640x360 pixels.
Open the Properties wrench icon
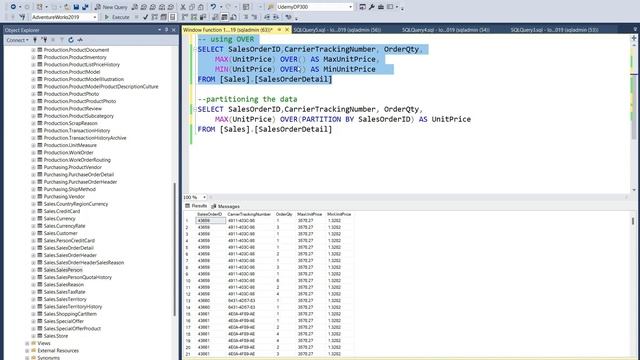(x=371, y=7)
